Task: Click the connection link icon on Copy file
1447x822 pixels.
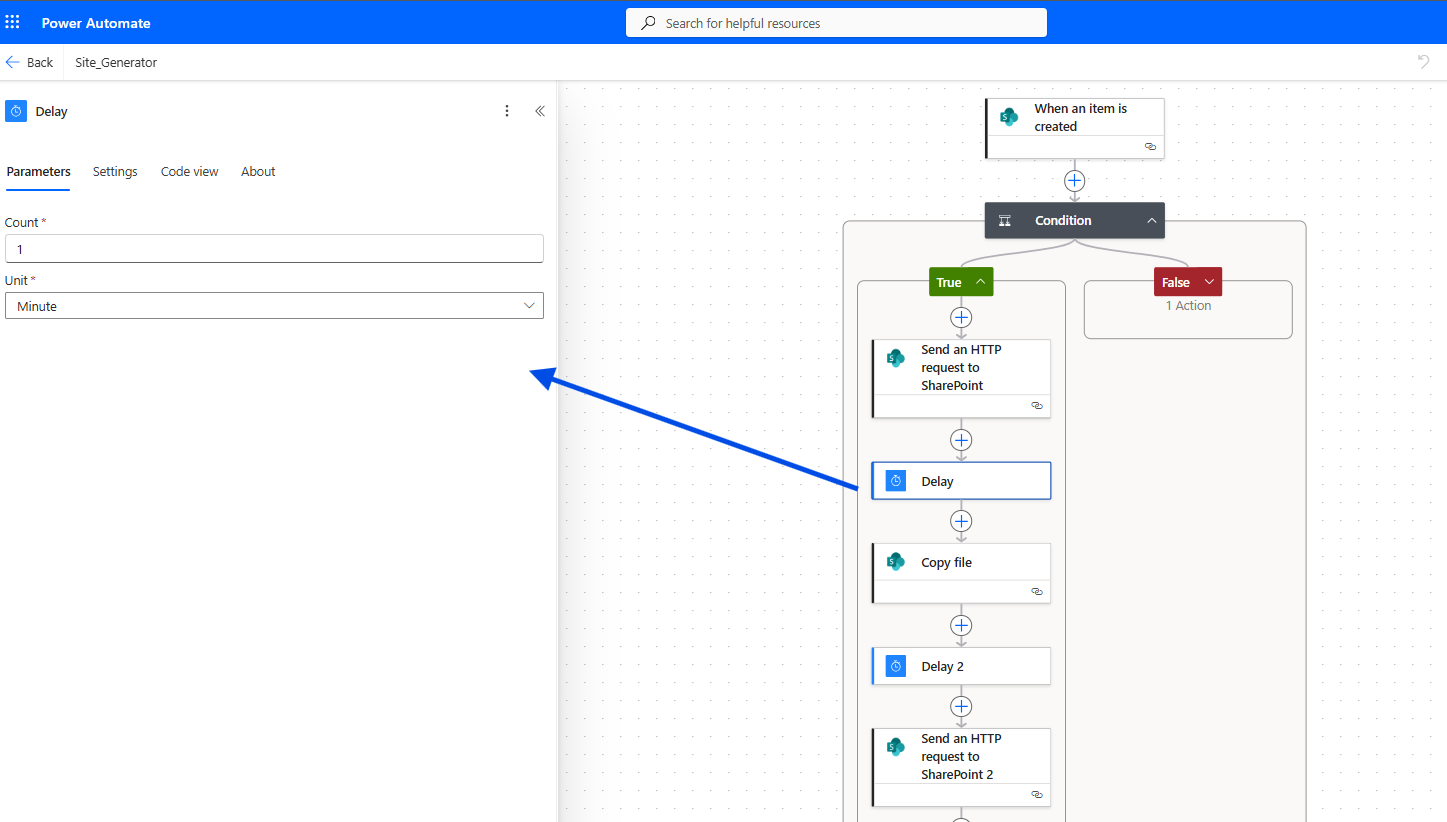Action: tap(1036, 591)
